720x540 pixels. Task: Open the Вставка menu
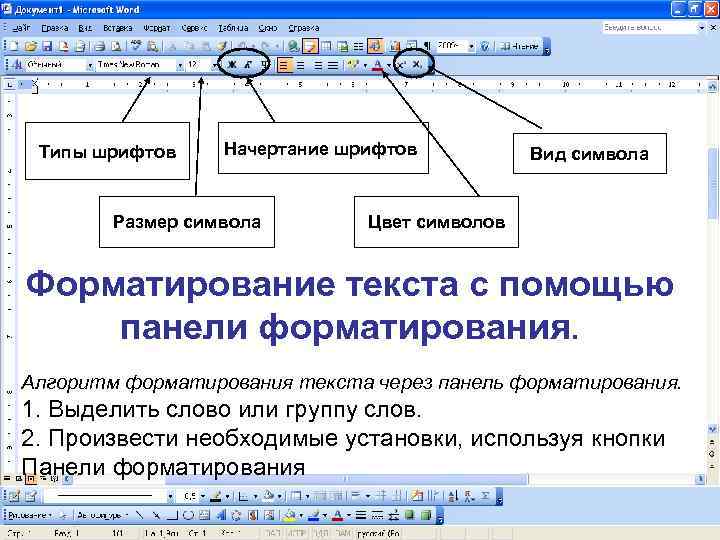point(118,28)
